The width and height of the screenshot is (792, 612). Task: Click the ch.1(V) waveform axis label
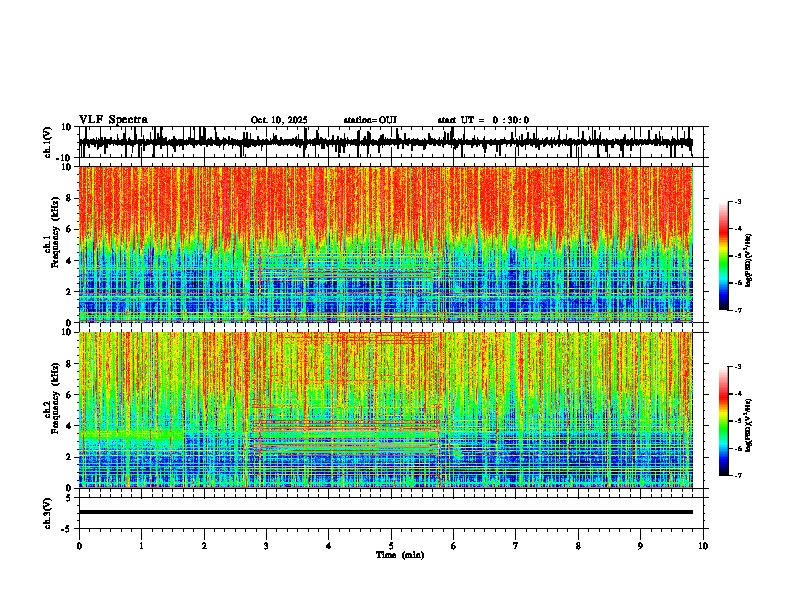pyautogui.click(x=48, y=142)
